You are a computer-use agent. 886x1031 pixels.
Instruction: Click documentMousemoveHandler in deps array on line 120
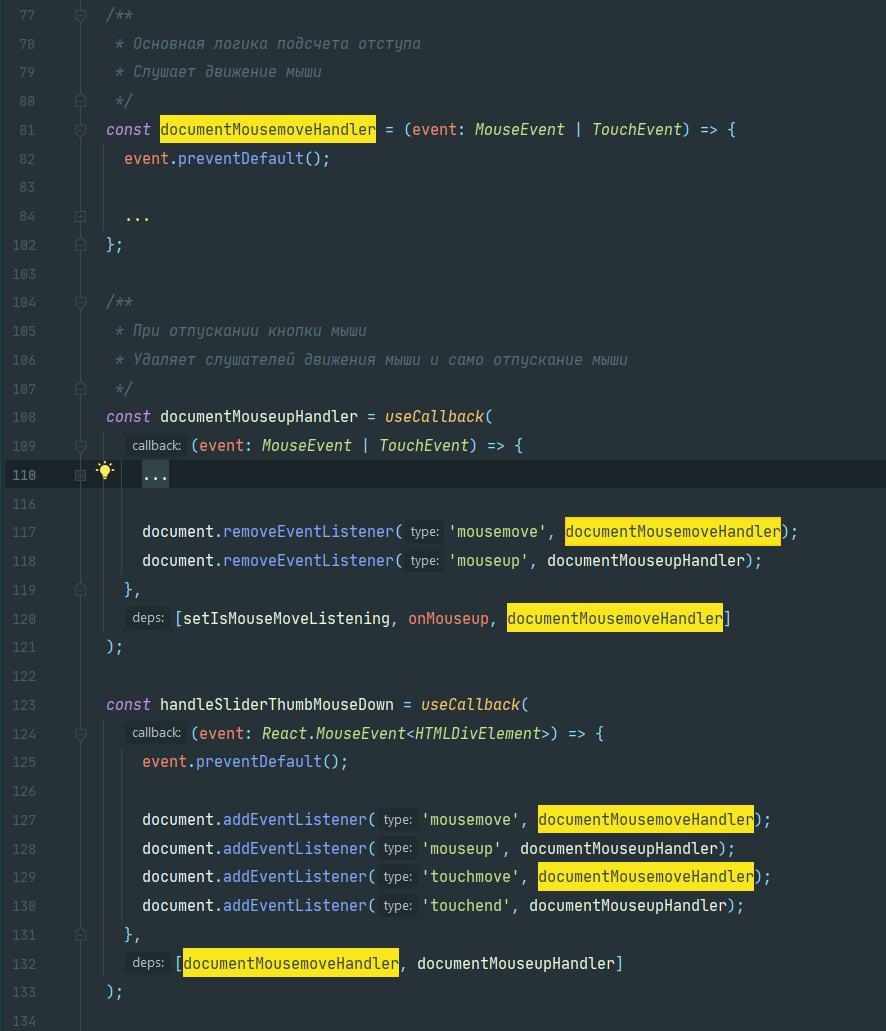pos(614,618)
